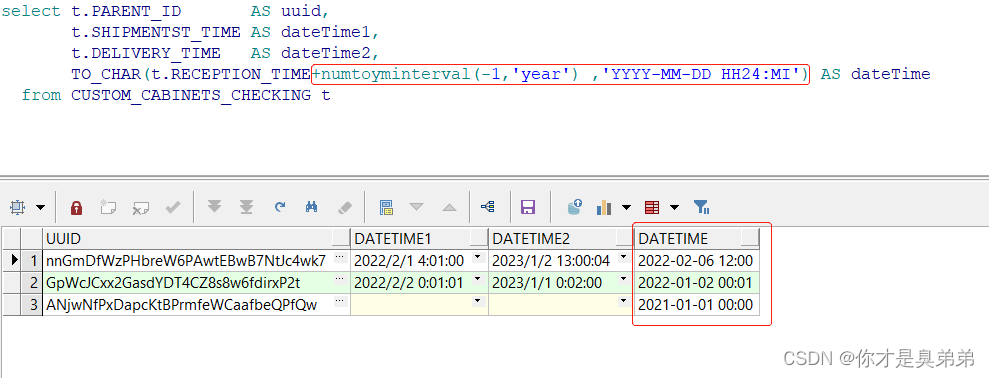Click the red table report icon
Image resolution: width=989 pixels, height=378 pixels.
click(x=652, y=207)
